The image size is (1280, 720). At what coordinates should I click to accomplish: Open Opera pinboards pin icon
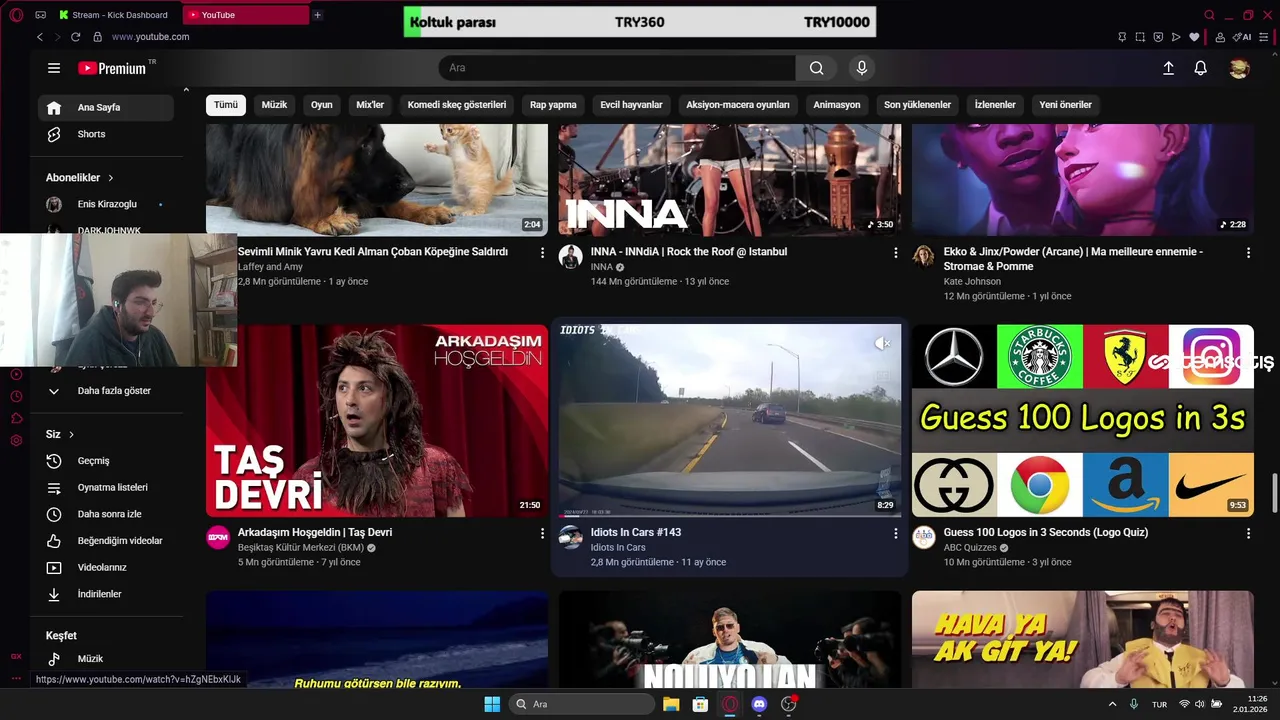point(1122,37)
